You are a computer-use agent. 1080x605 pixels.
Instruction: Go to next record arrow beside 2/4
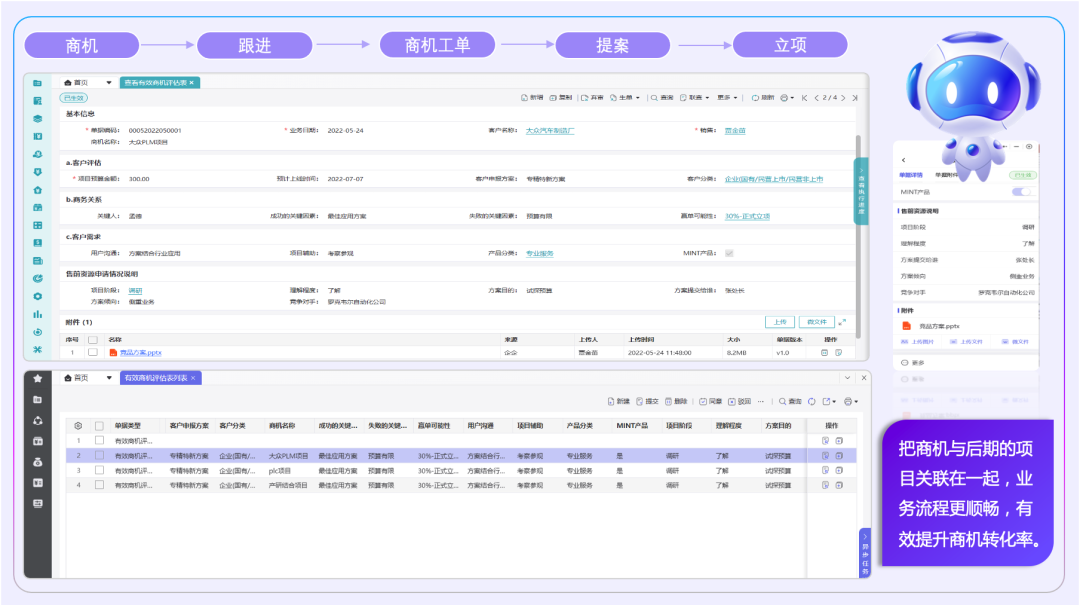click(844, 98)
